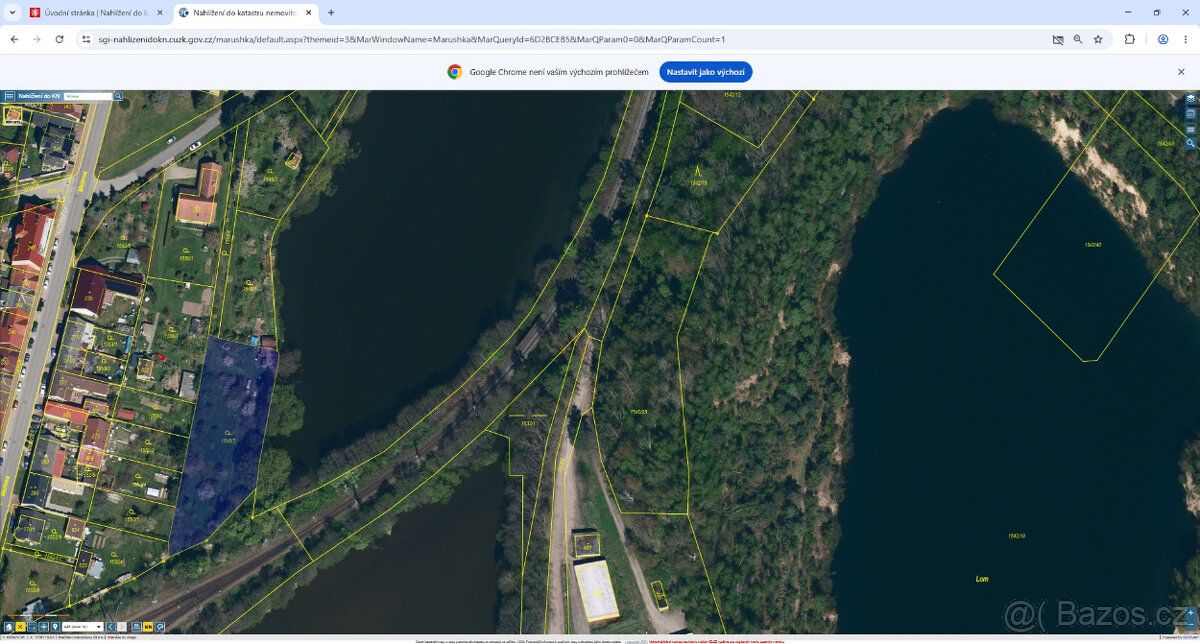The width and height of the screenshot is (1200, 644).
Task: Go to previous map view arrow
Action: pyautogui.click(x=111, y=627)
